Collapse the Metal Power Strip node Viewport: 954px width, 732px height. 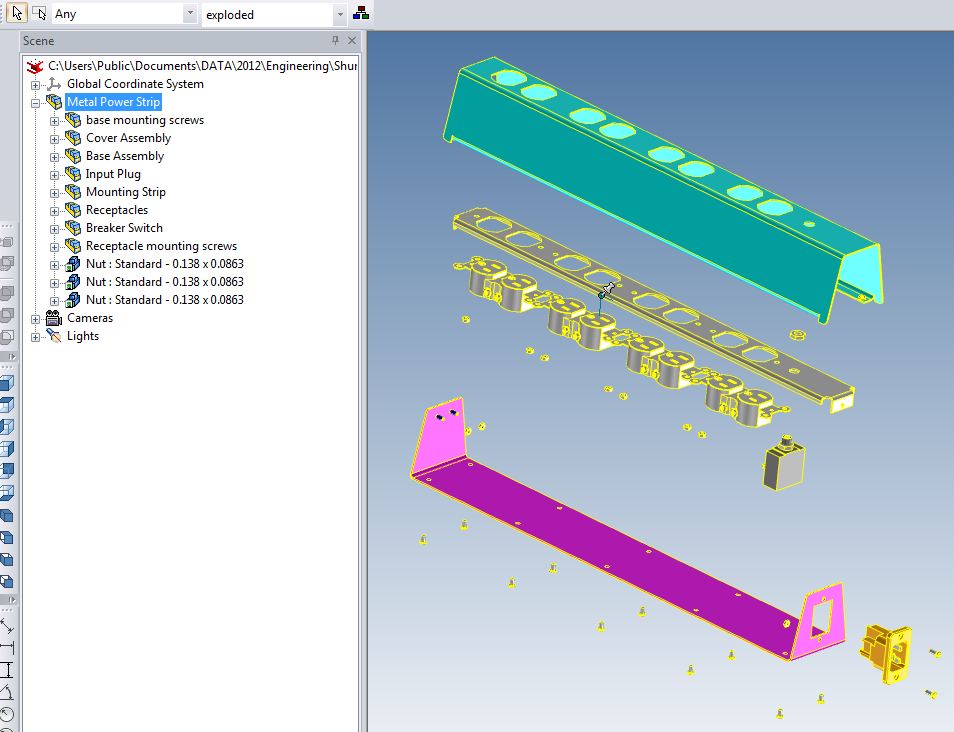tap(36, 102)
